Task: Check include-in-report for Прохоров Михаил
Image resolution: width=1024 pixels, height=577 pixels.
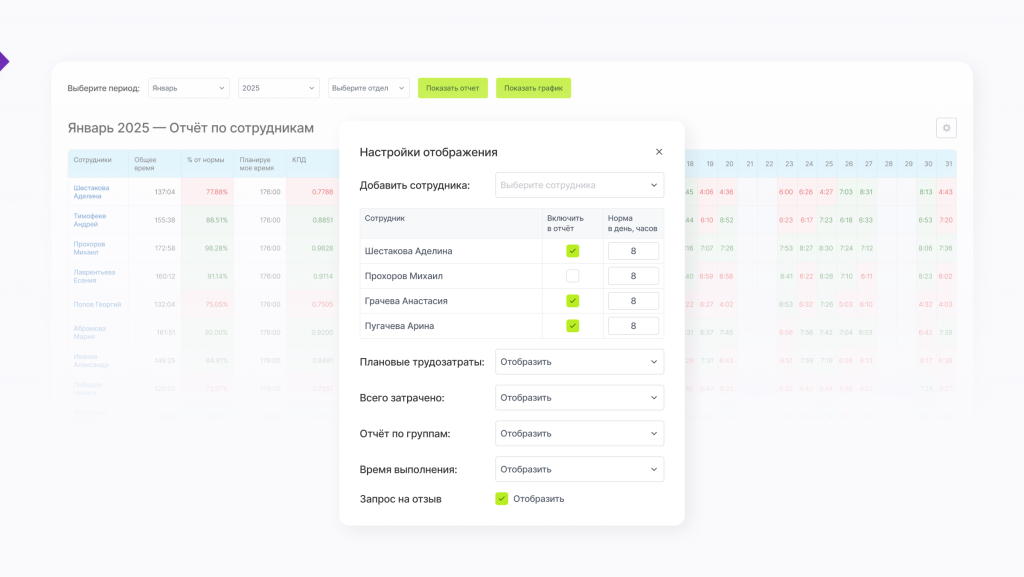Action: [573, 276]
